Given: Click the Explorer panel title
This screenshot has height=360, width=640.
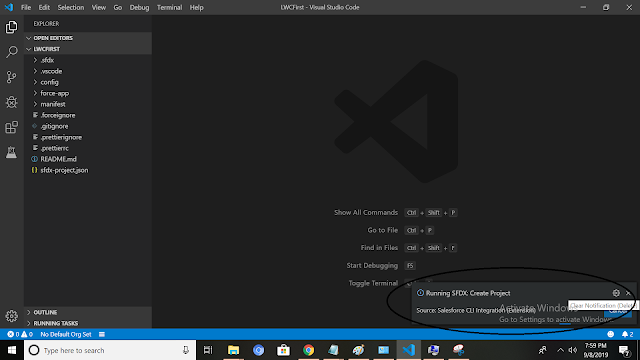Looking at the screenshot, I should pyautogui.click(x=46, y=24).
